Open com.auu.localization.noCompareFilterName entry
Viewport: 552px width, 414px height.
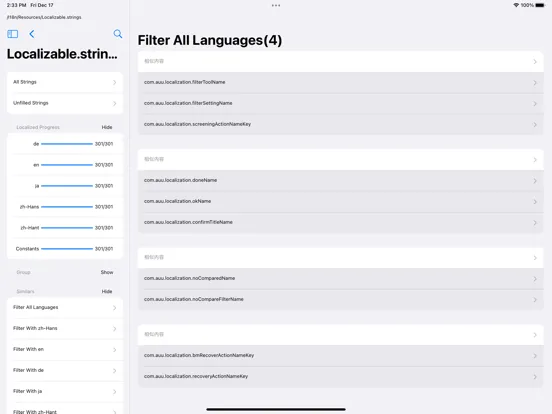[x=340, y=300]
